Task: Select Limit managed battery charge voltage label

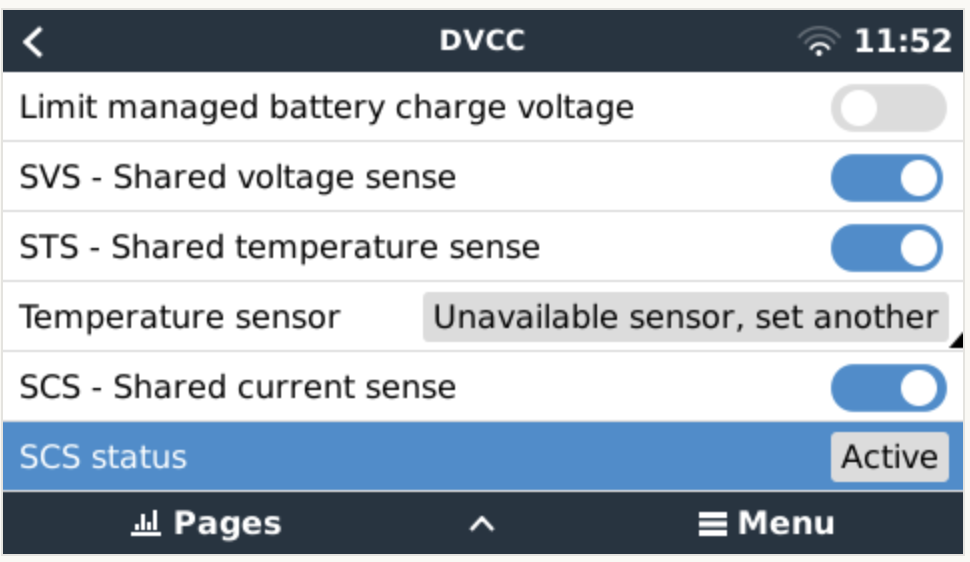Action: (327, 108)
